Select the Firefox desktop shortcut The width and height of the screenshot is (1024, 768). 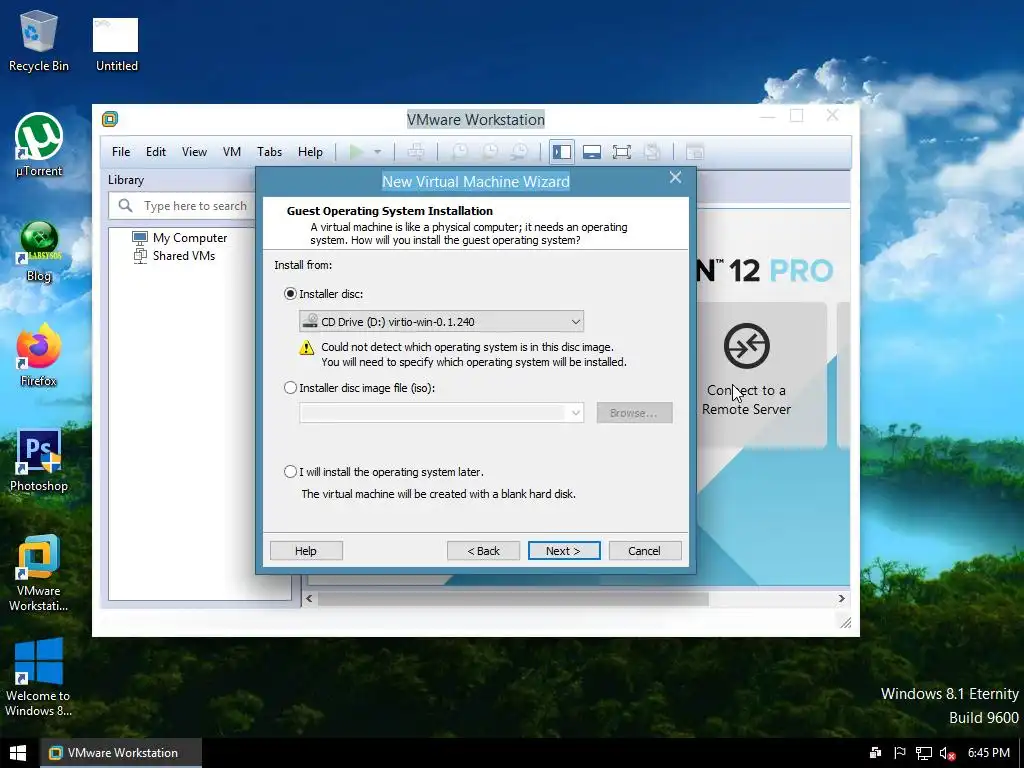39,356
